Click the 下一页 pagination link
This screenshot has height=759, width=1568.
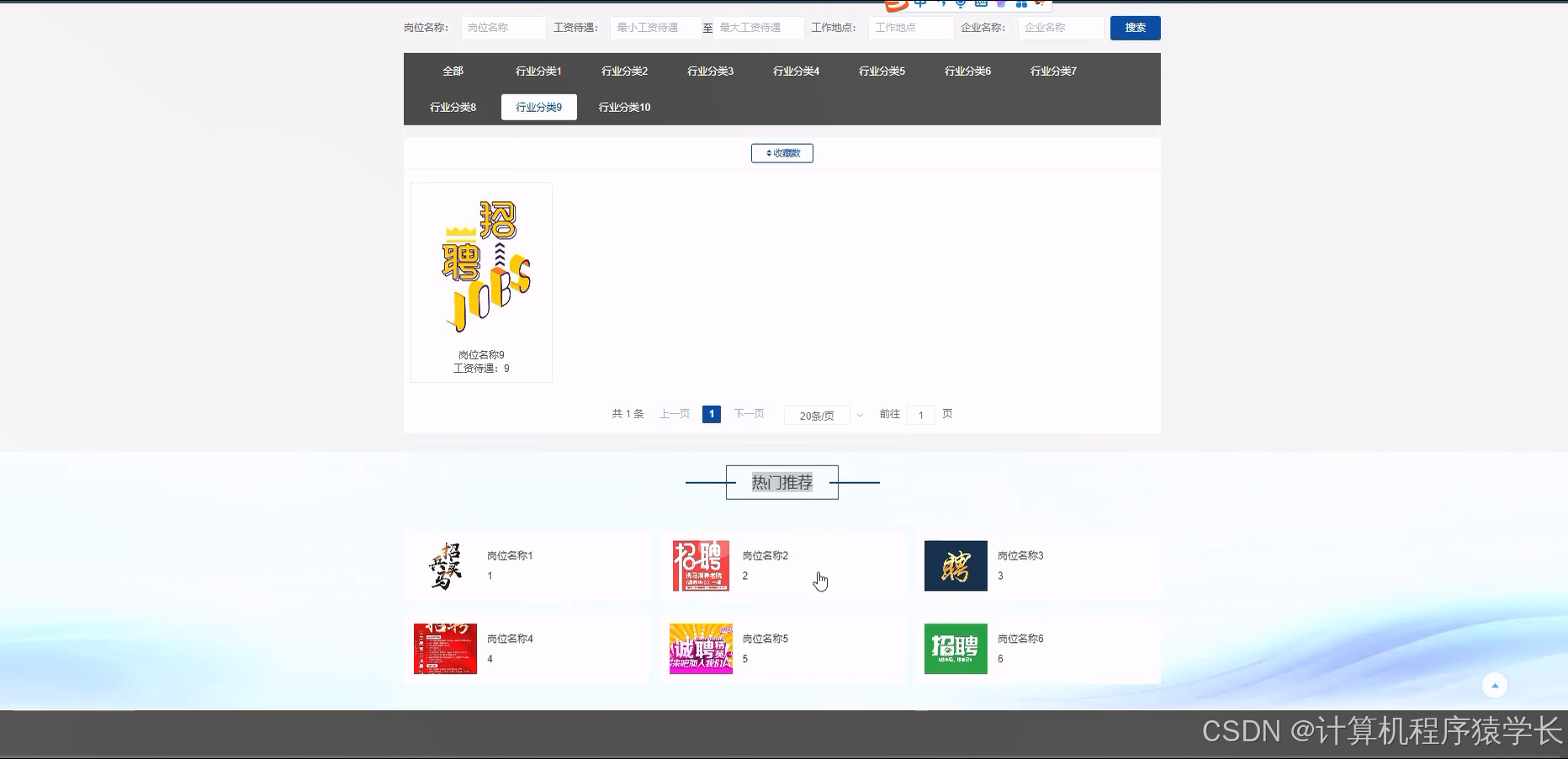(748, 413)
